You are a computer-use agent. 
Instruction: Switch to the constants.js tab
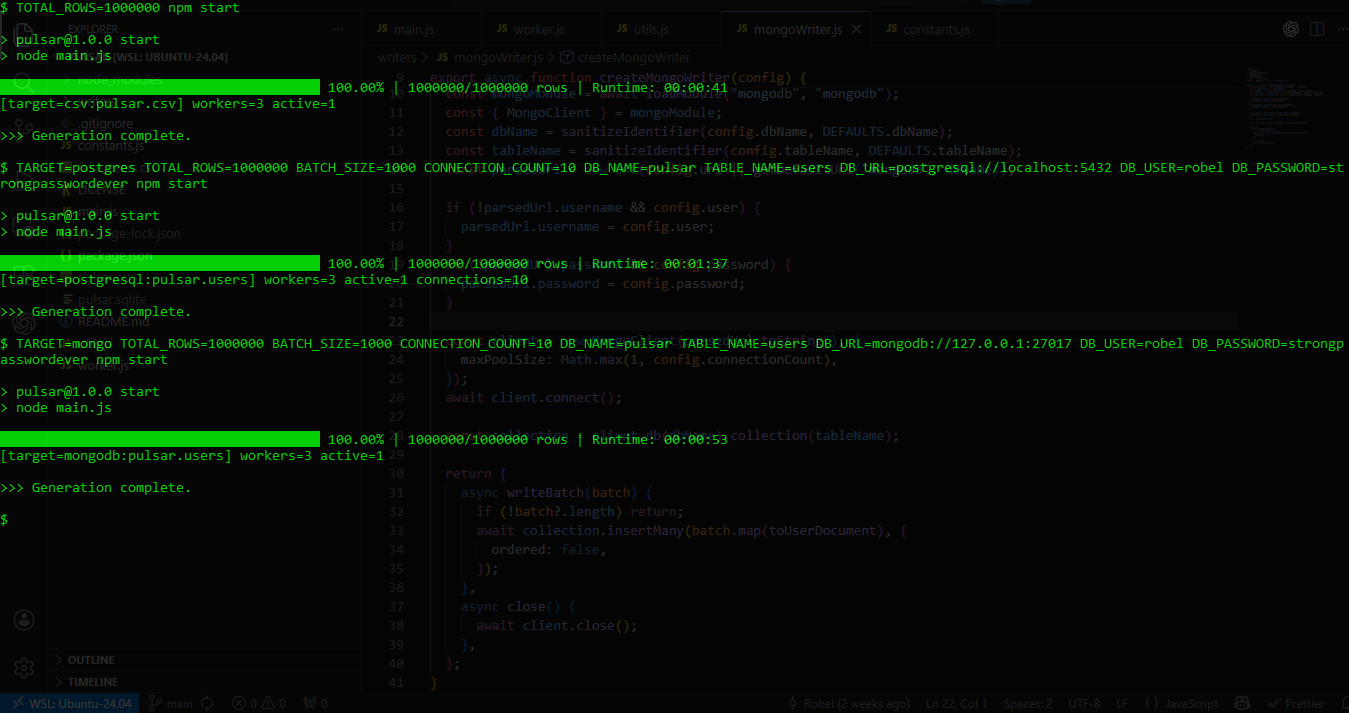pyautogui.click(x=935, y=30)
